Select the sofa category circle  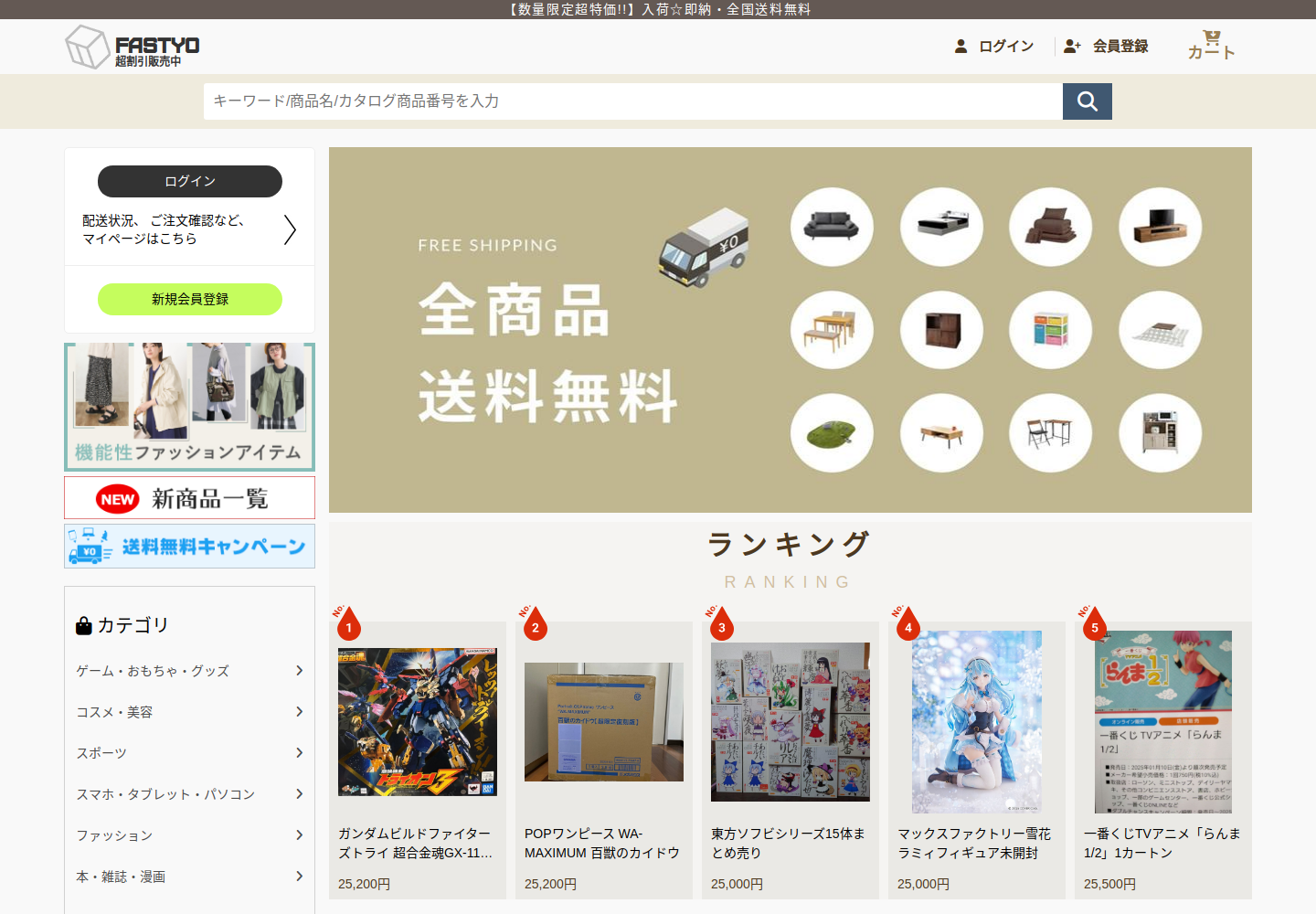click(832, 227)
